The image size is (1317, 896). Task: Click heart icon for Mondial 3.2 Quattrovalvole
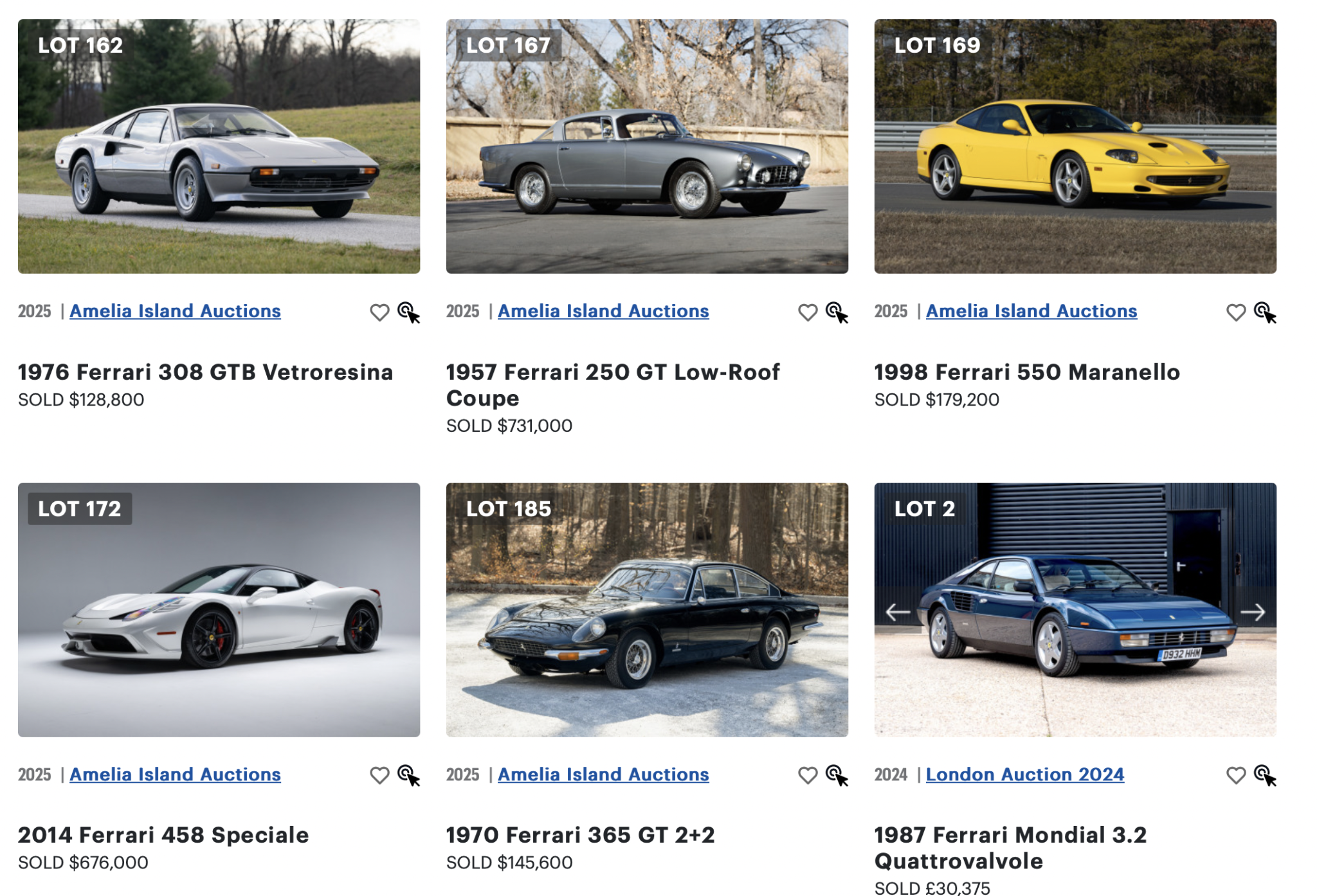pyautogui.click(x=1236, y=775)
